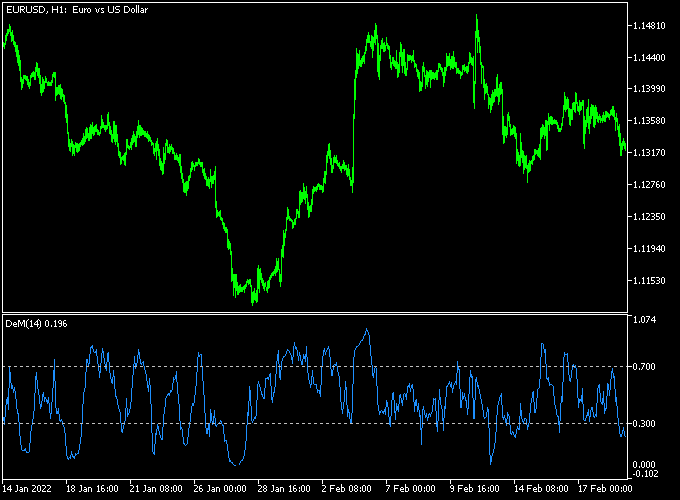Click the 7 Feb 00:00 time label
Screen dimensions: 680x500
tap(410, 489)
